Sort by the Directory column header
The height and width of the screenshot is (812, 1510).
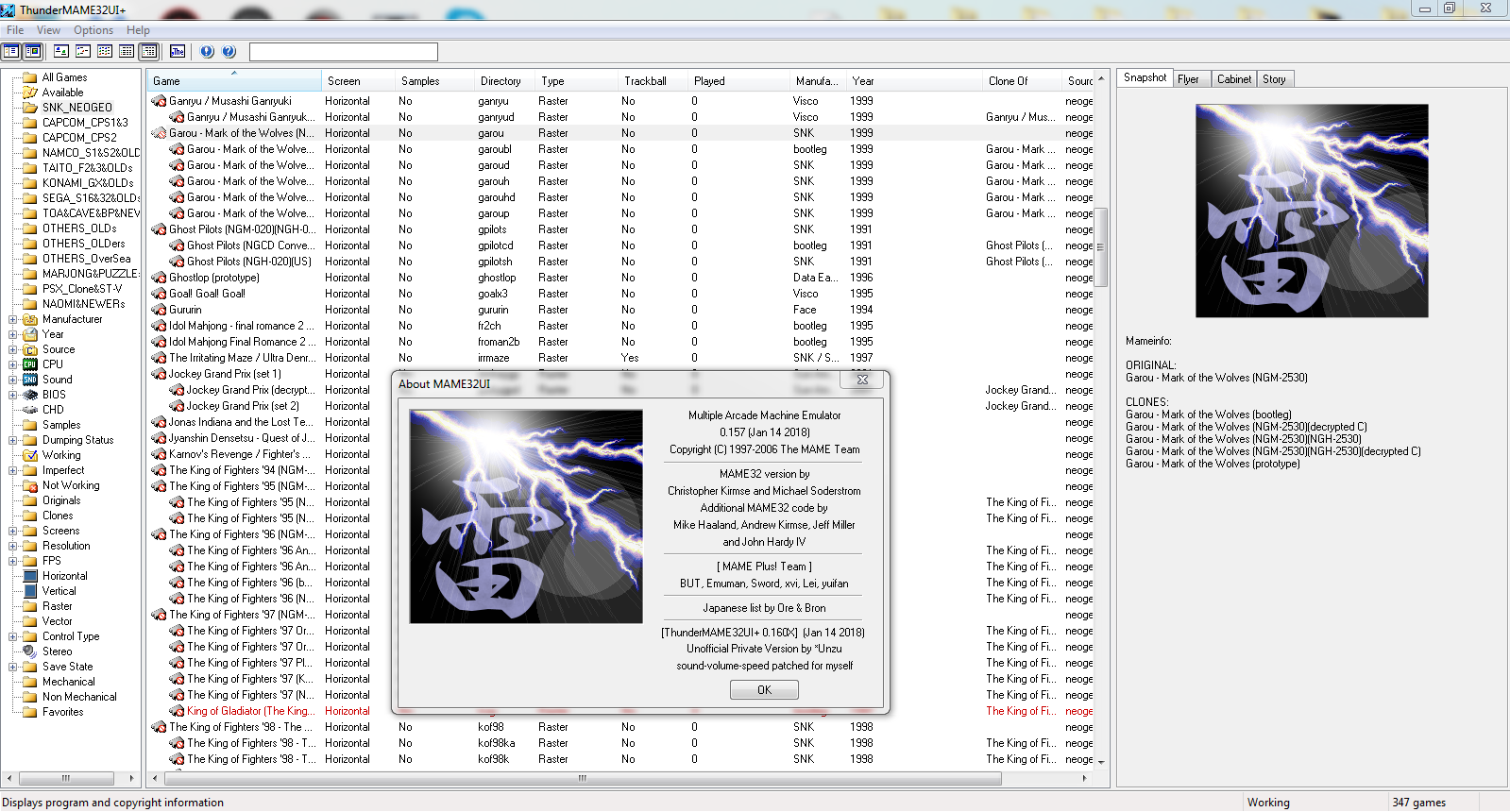coord(504,81)
